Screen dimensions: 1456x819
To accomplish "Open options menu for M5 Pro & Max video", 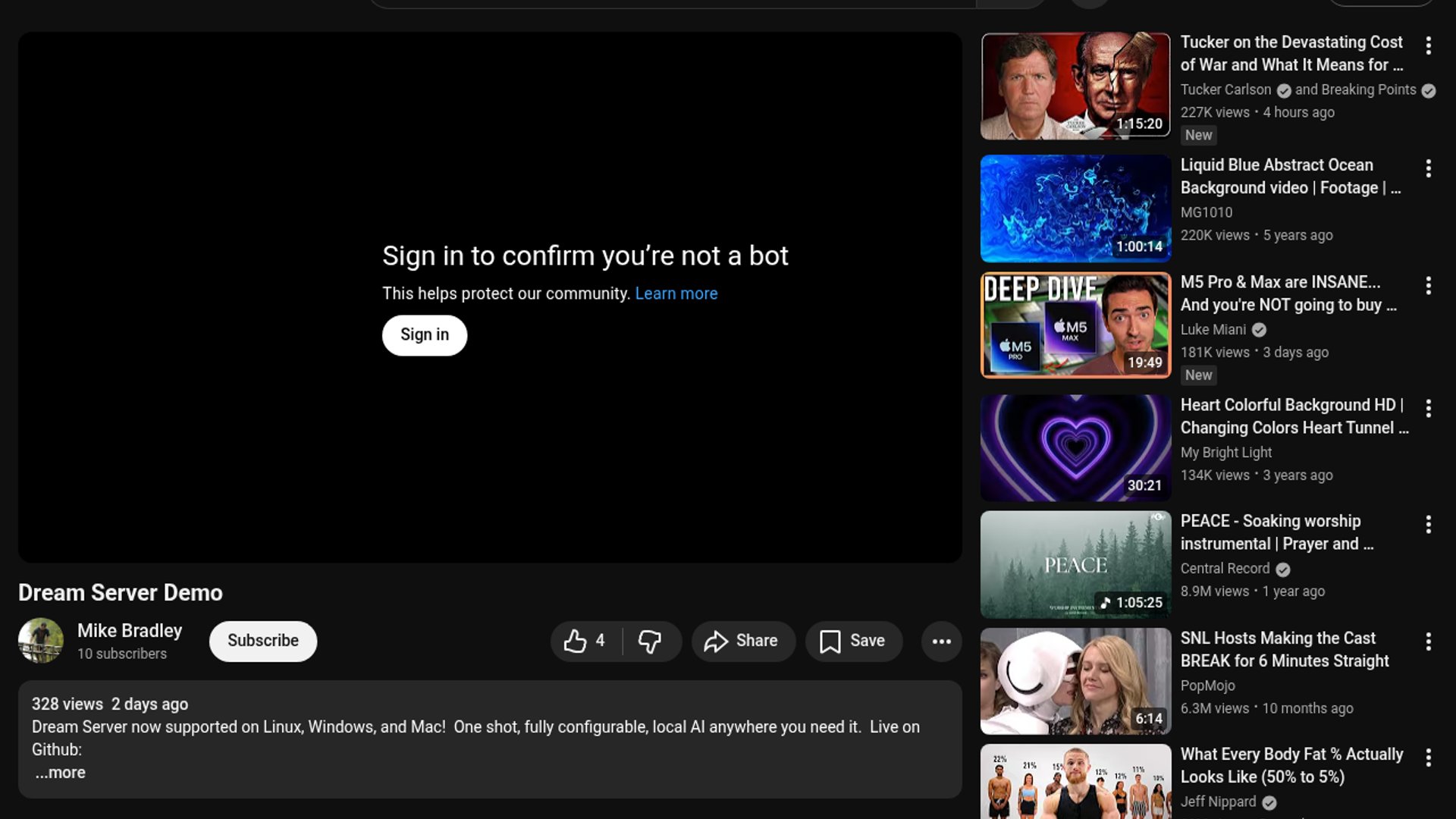I will pos(1428,286).
